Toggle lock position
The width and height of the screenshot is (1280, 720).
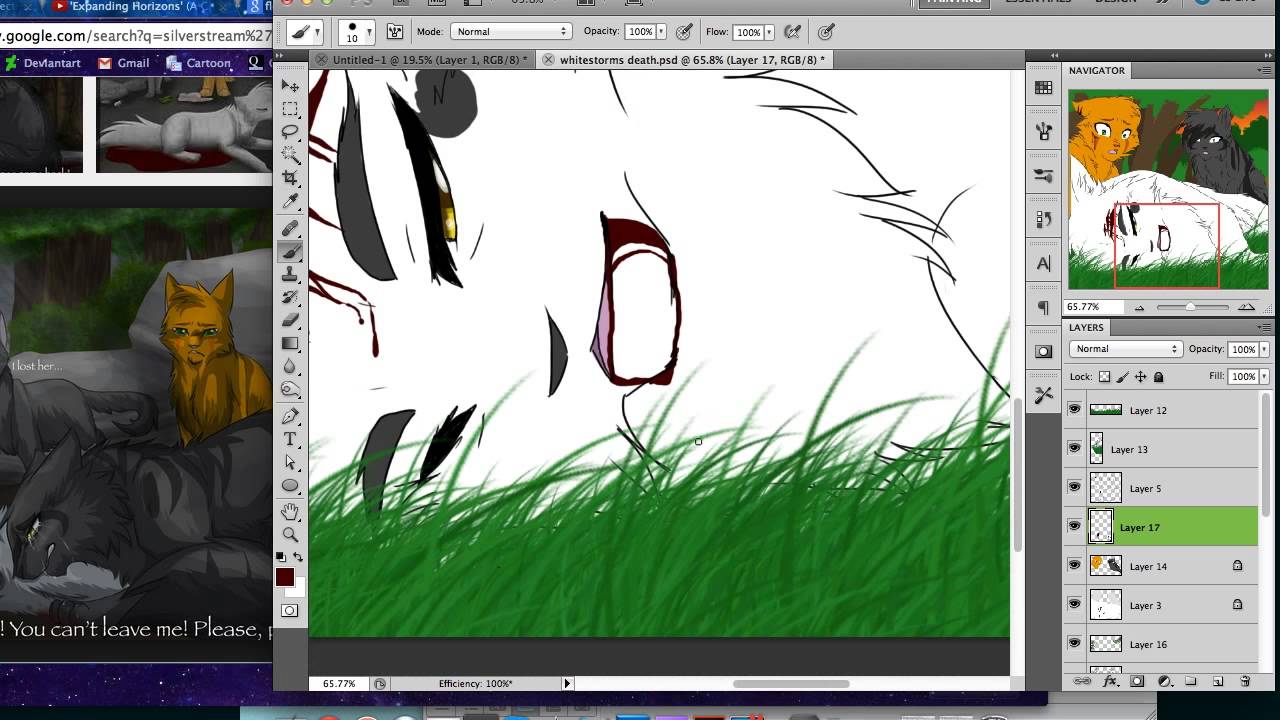[1141, 377]
